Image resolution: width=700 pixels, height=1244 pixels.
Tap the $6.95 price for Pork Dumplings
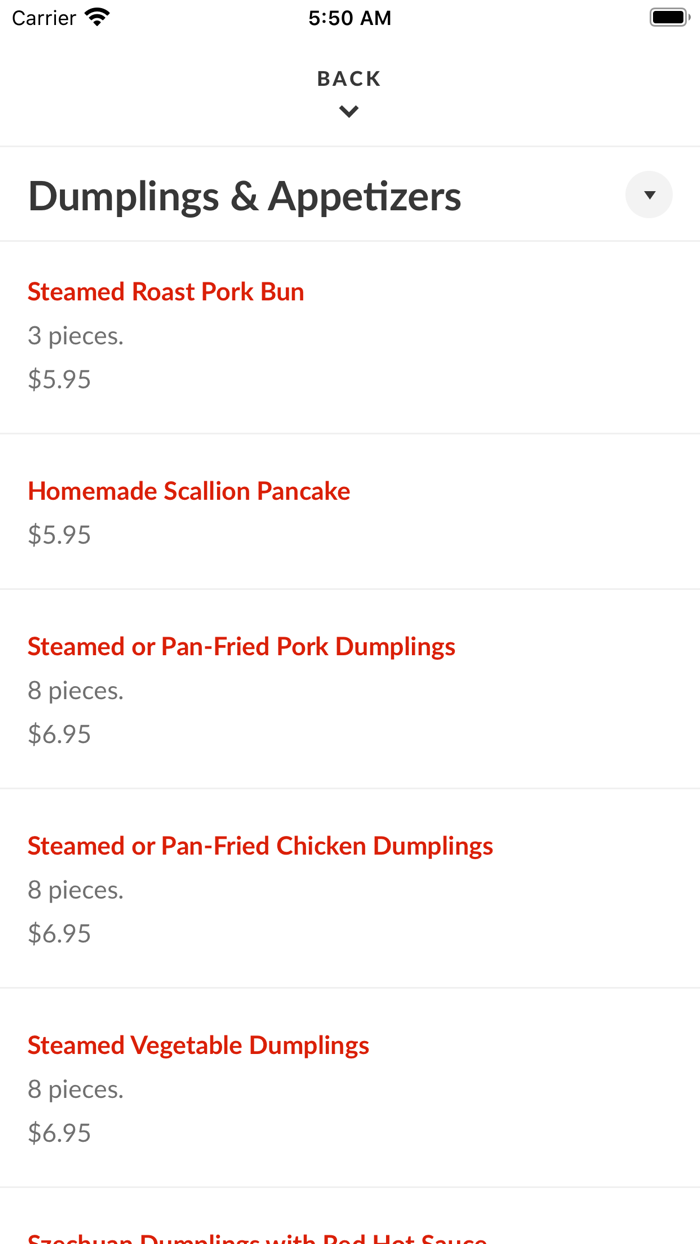pos(59,733)
